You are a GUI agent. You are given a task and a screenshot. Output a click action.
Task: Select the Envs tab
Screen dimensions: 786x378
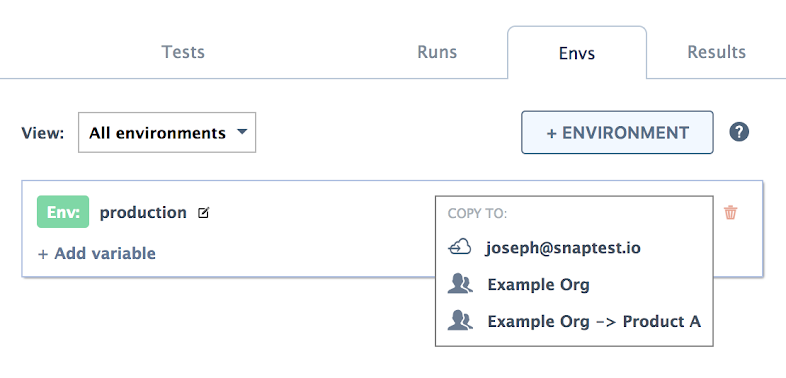(577, 53)
